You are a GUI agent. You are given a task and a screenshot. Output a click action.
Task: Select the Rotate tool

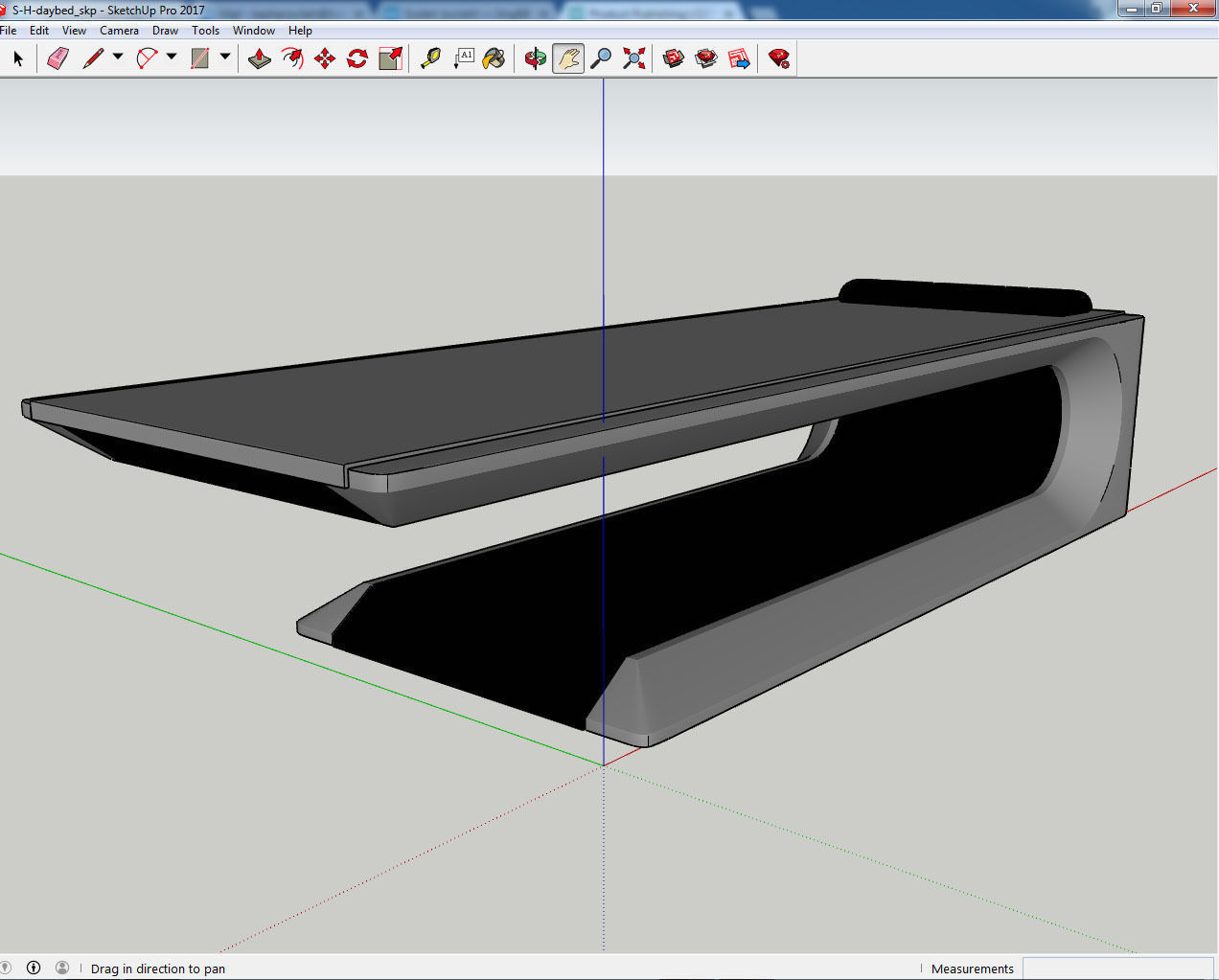coord(357,59)
